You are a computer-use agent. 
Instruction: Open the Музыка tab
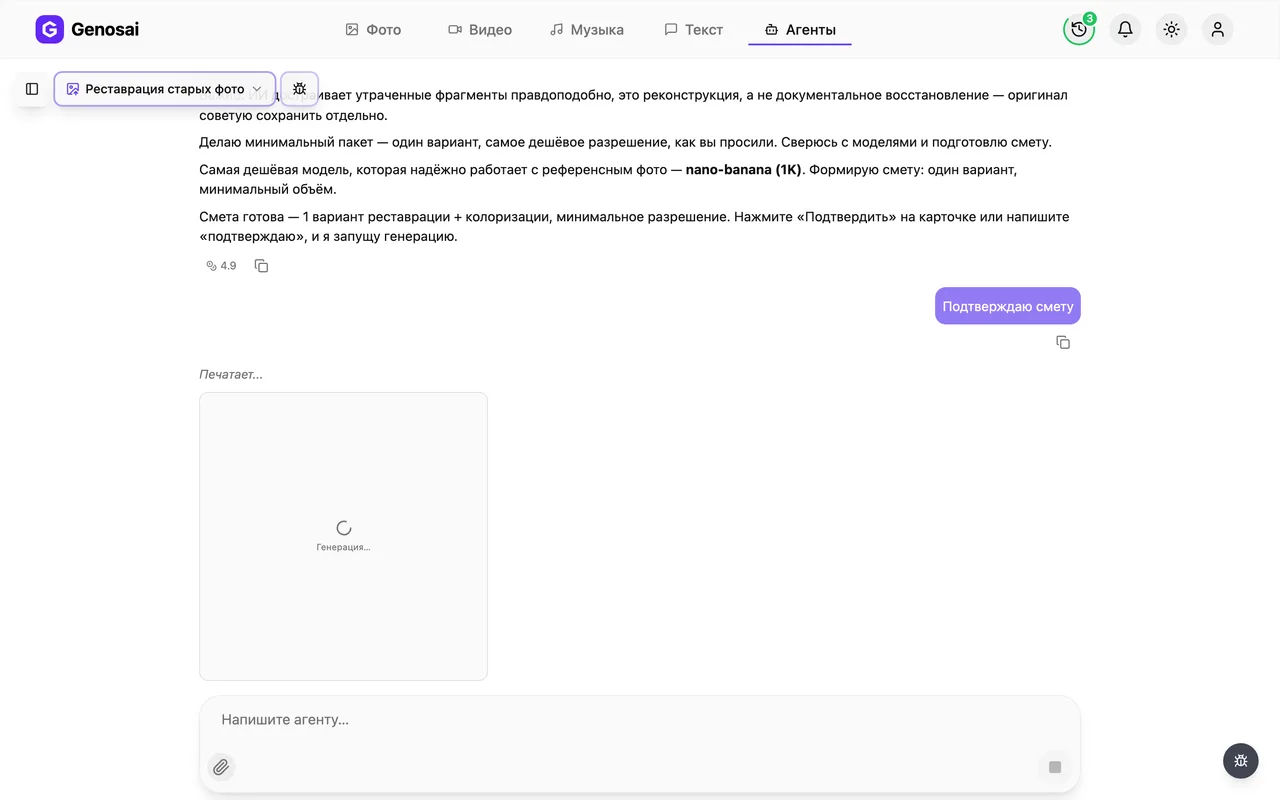(x=587, y=30)
